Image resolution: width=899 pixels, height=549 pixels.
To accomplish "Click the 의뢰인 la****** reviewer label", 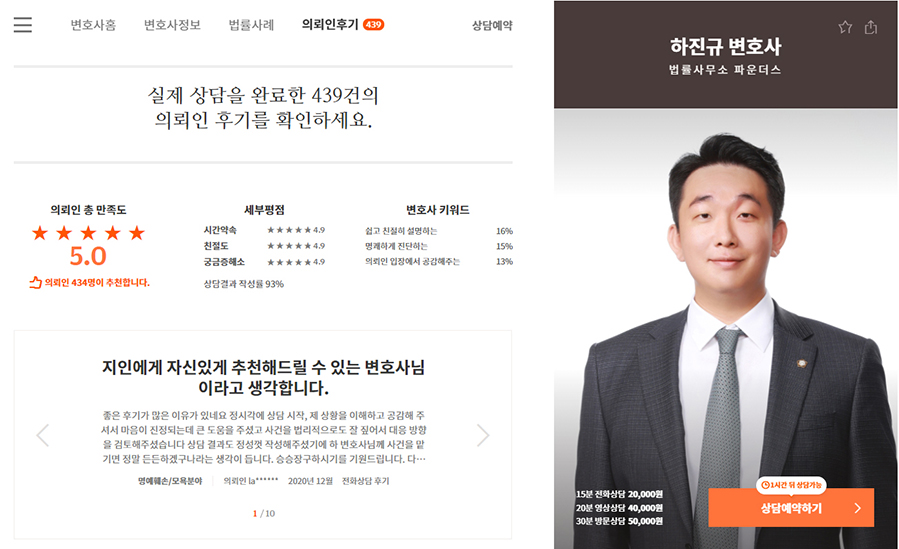I will (x=251, y=481).
